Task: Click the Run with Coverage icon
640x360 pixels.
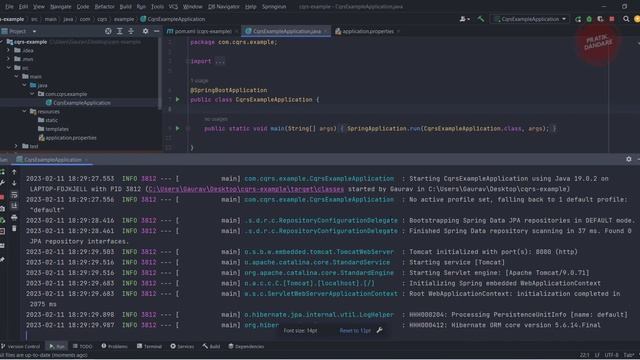Action: 600,19
